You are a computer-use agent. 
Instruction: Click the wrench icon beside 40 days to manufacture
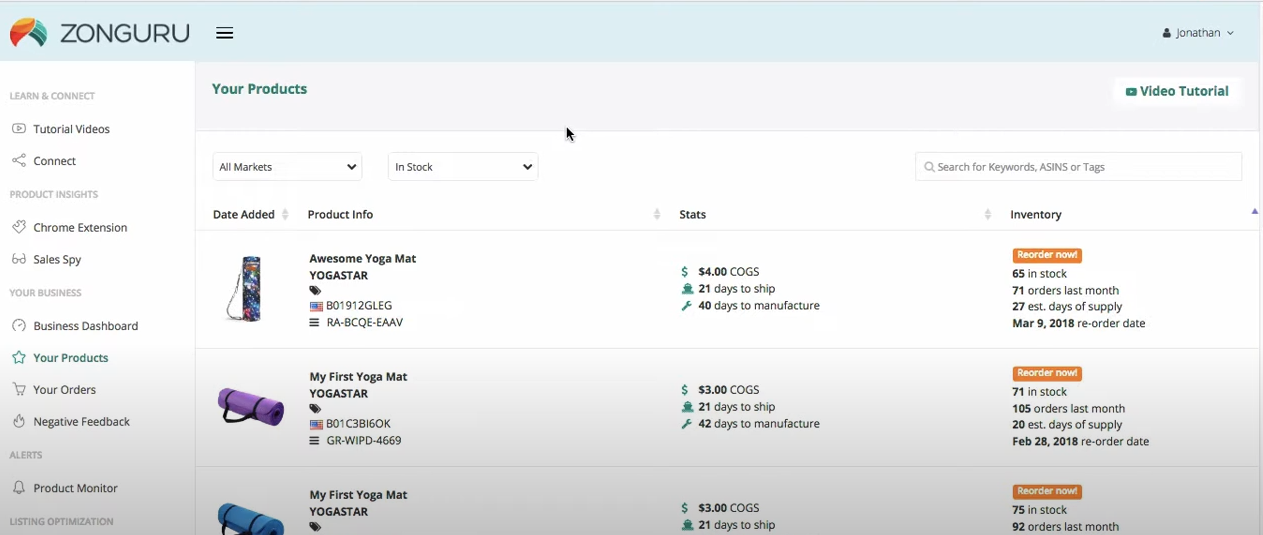pos(686,306)
